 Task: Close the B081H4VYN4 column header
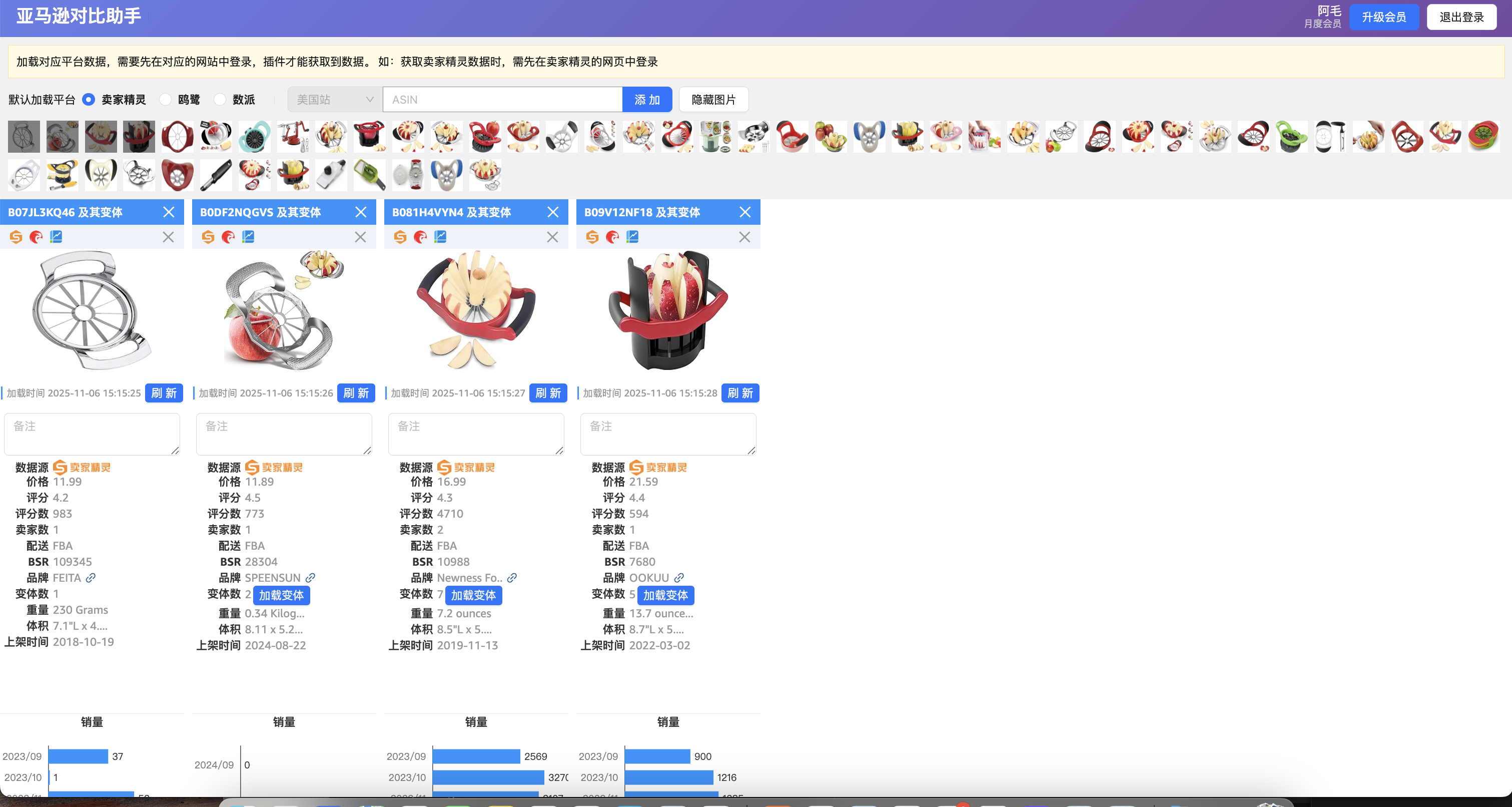coord(552,212)
